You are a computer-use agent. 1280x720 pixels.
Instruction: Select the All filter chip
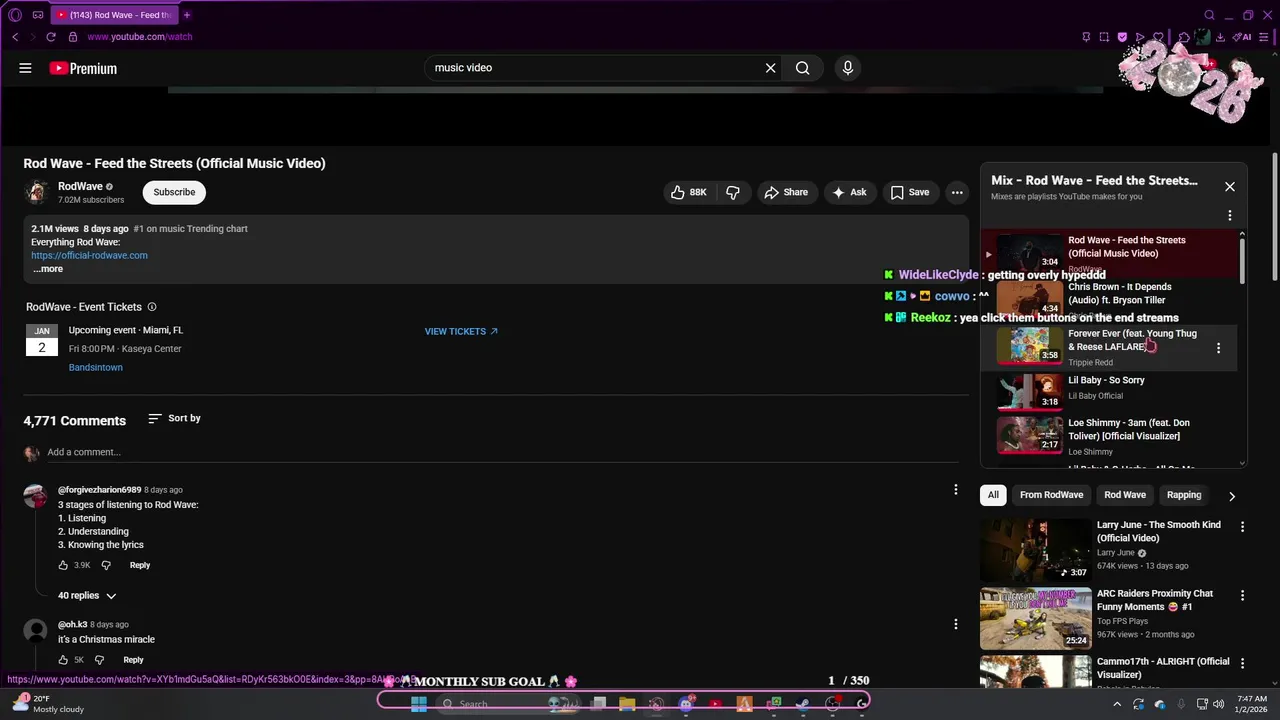(993, 495)
